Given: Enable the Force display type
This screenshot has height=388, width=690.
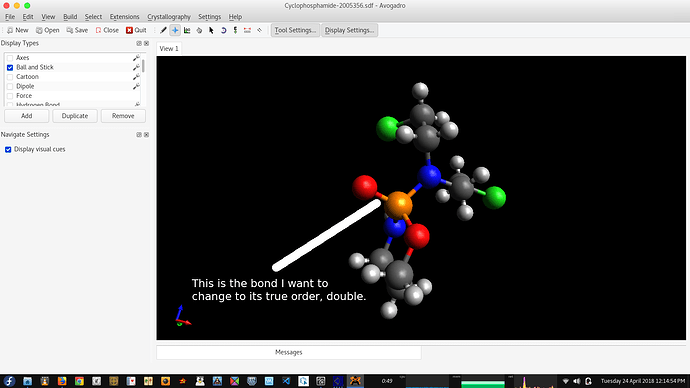Looking at the screenshot, I should [10, 96].
